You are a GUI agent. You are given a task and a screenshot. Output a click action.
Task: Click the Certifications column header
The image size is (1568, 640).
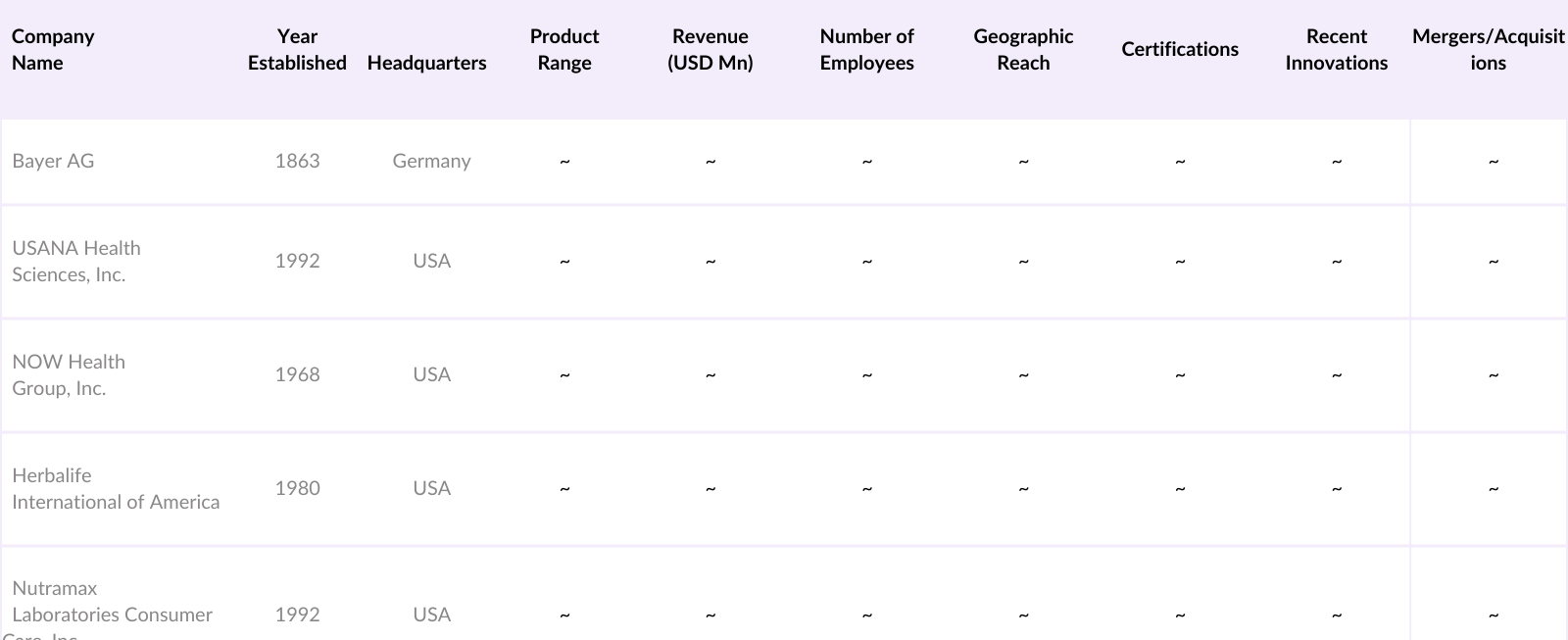(1180, 49)
